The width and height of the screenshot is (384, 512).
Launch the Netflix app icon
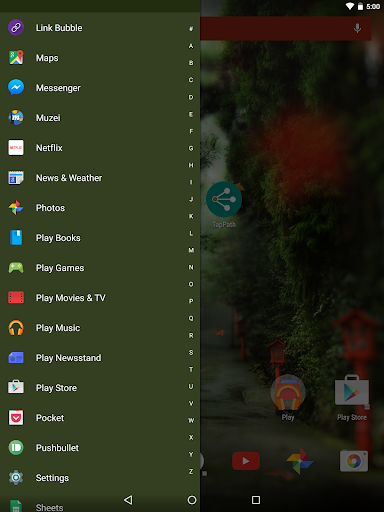point(16,148)
